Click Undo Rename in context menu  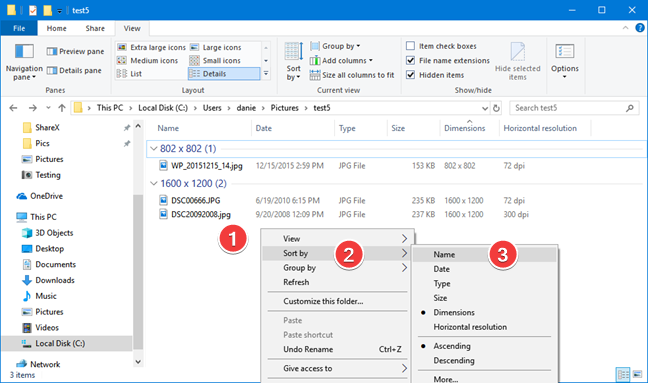pyautogui.click(x=338, y=350)
